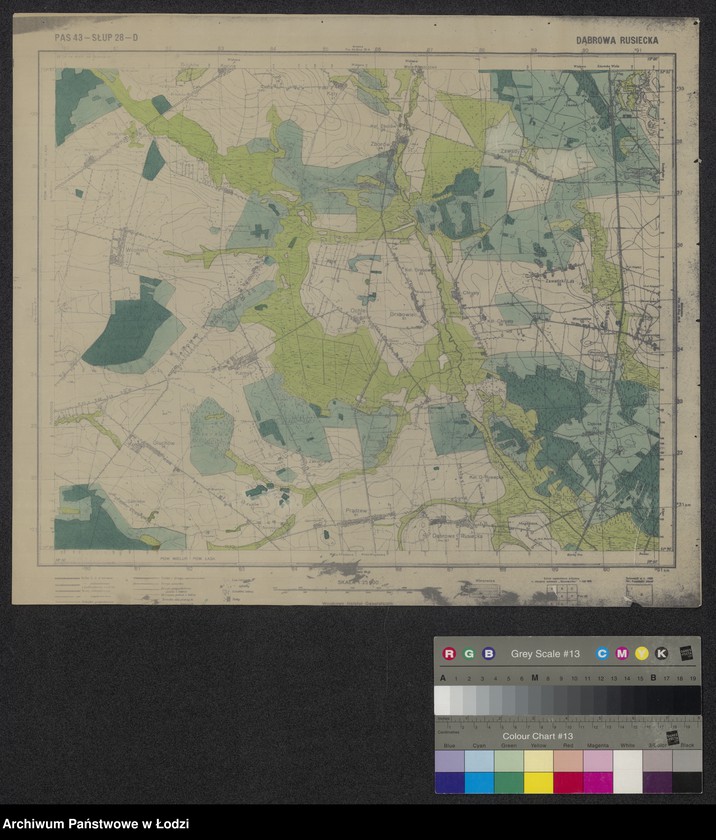Click the Dąbrowa Rusiecka village label on map
The image size is (716, 840).
(x=460, y=537)
